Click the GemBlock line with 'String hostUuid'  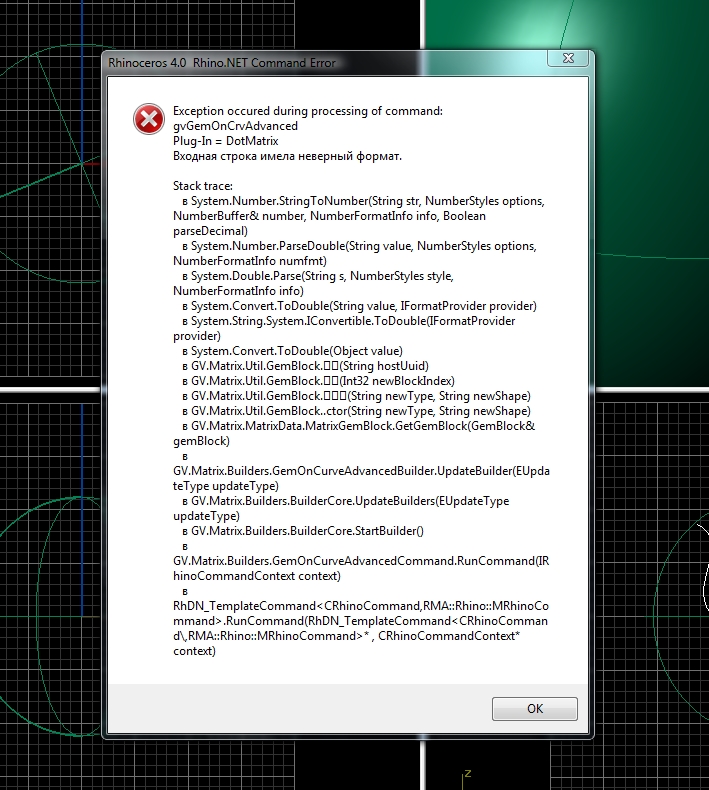pyautogui.click(x=305, y=366)
